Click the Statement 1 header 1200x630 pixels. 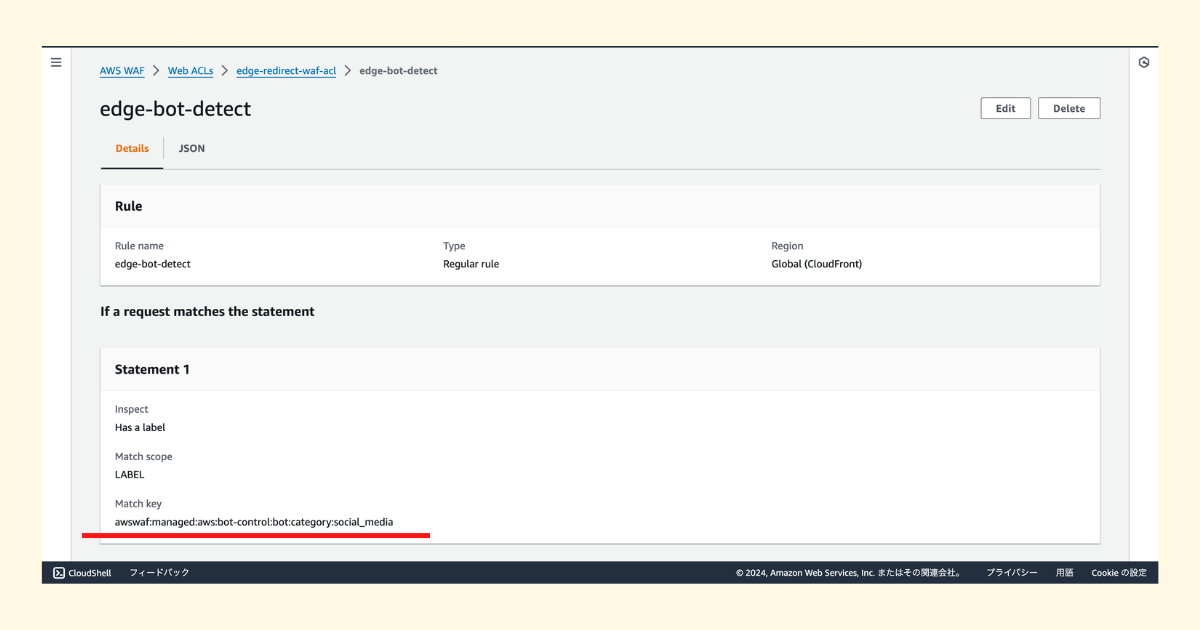pos(152,369)
